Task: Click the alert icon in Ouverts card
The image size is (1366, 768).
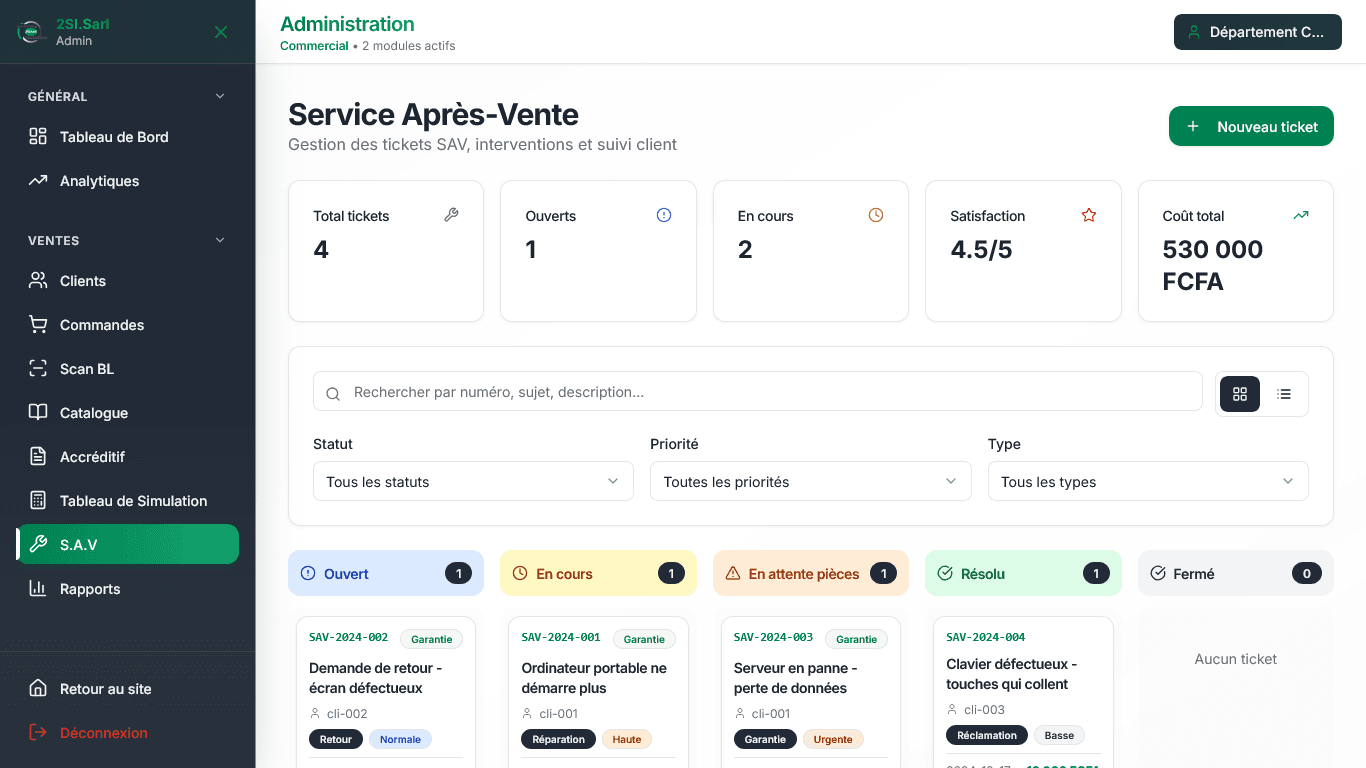Action: pos(664,215)
